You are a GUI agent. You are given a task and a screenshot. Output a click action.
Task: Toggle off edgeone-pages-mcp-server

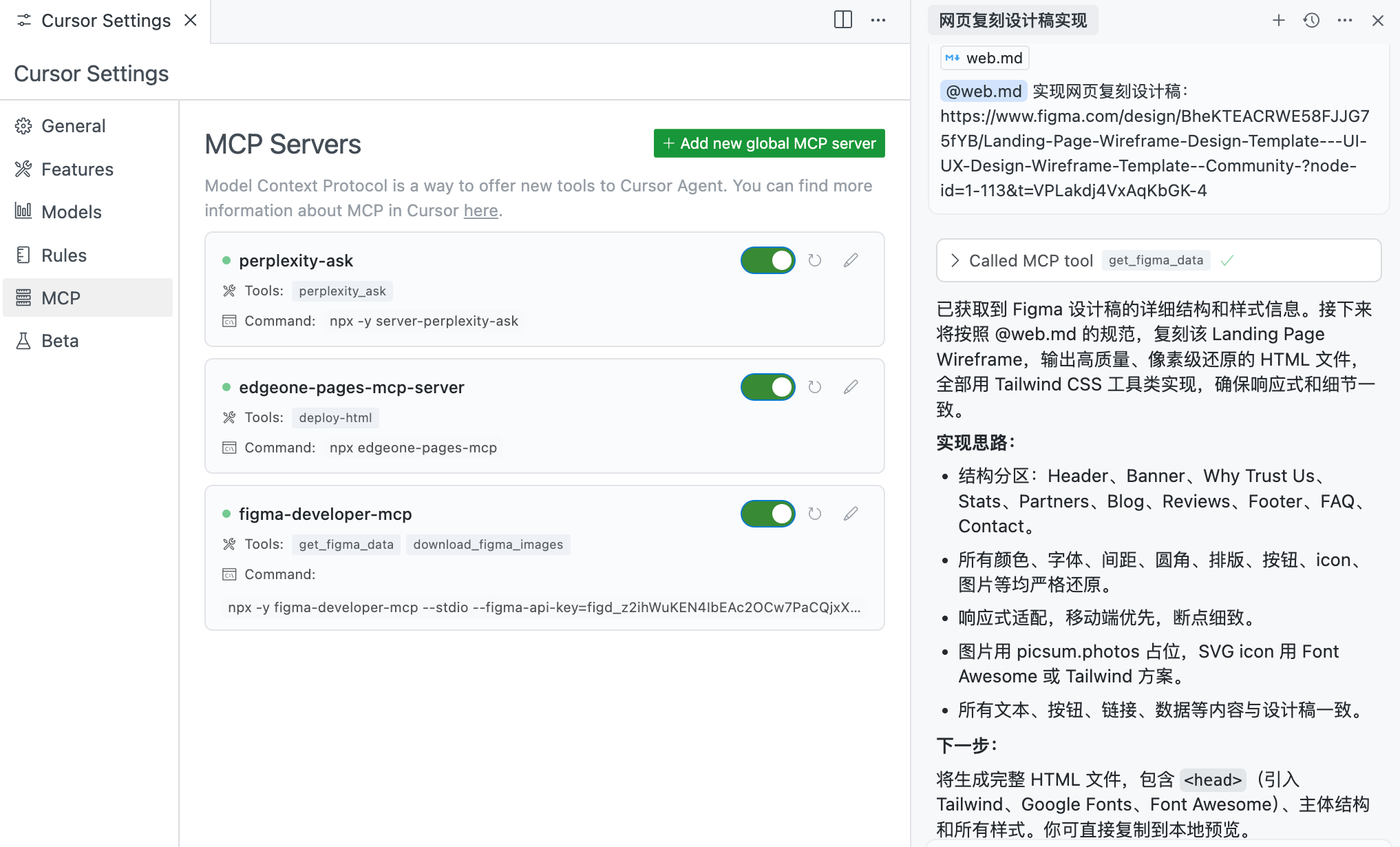pos(767,387)
